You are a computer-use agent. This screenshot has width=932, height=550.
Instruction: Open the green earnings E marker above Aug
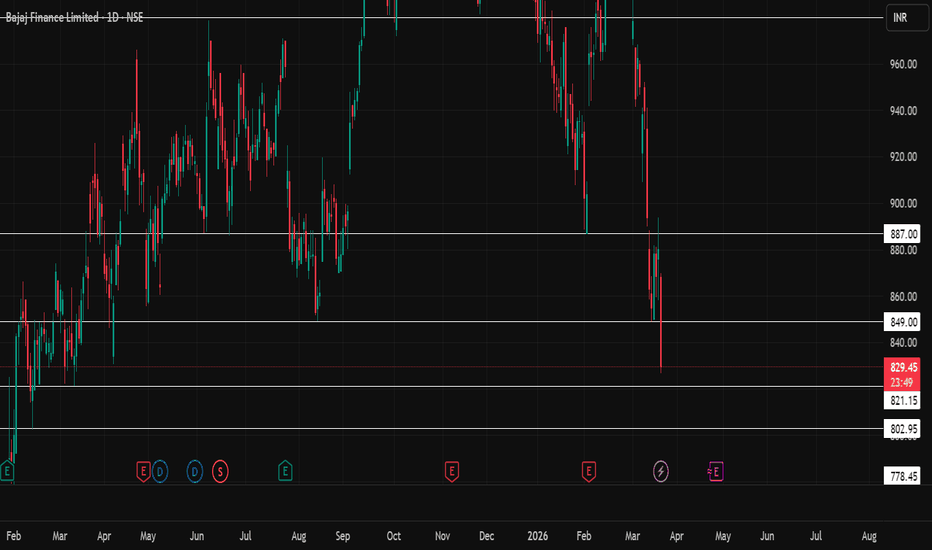(285, 472)
